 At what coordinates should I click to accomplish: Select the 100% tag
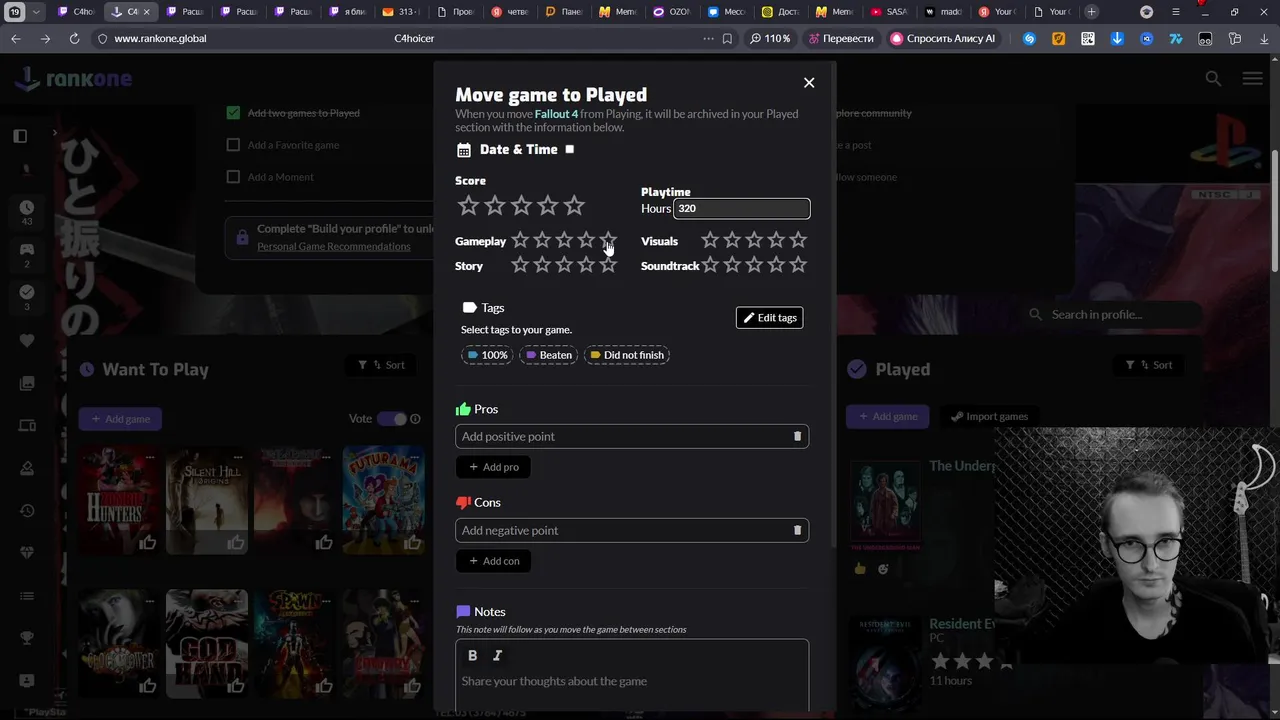[x=487, y=355]
